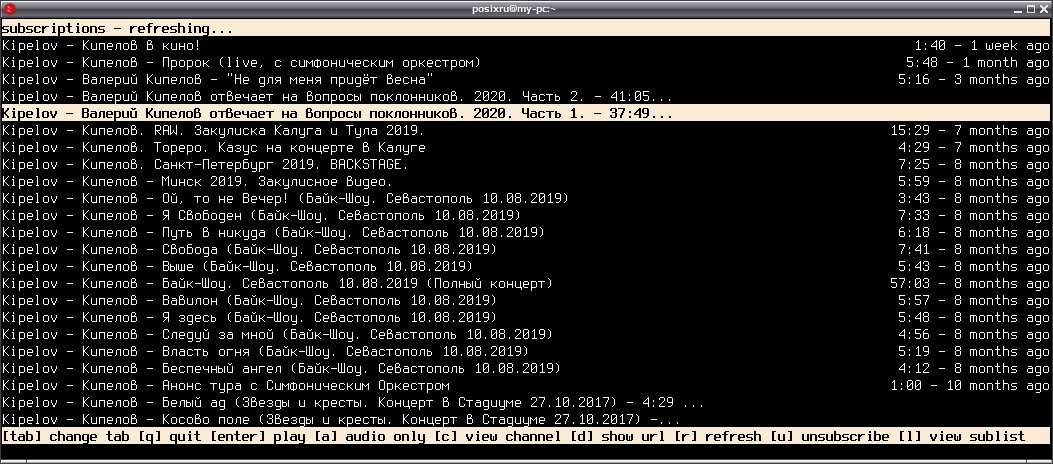1053x464 pixels.
Task: Select the 'Байк-Шоу Полный концерт' video entry
Action: 526,283
